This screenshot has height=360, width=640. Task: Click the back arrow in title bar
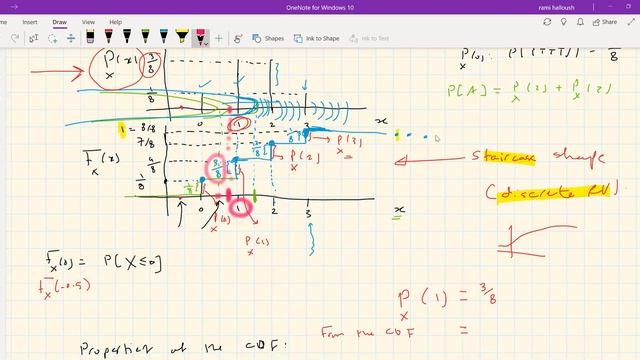coord(14,7)
